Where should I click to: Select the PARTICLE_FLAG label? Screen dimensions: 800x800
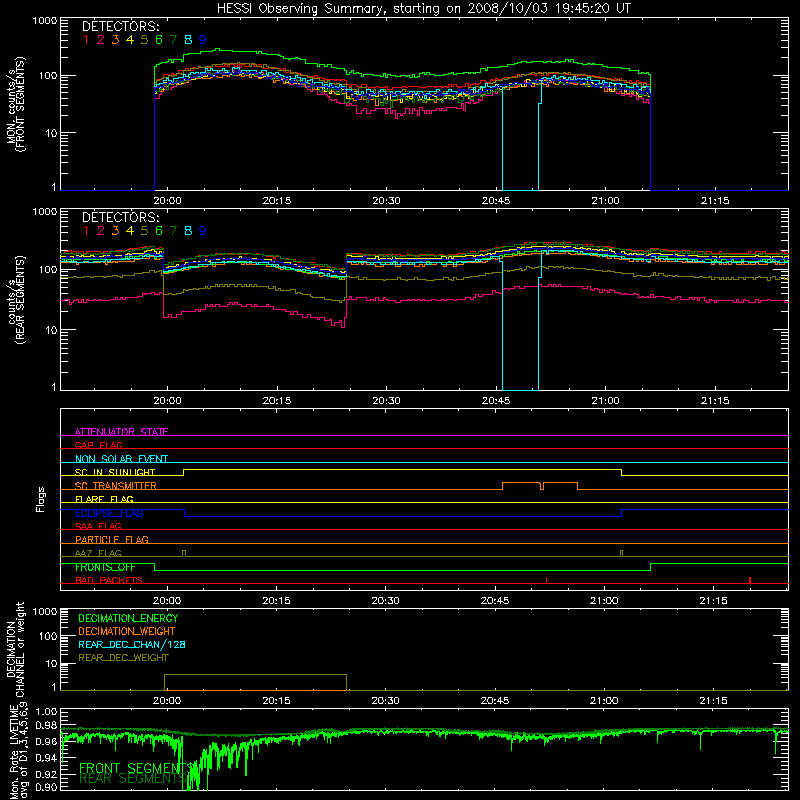point(112,539)
